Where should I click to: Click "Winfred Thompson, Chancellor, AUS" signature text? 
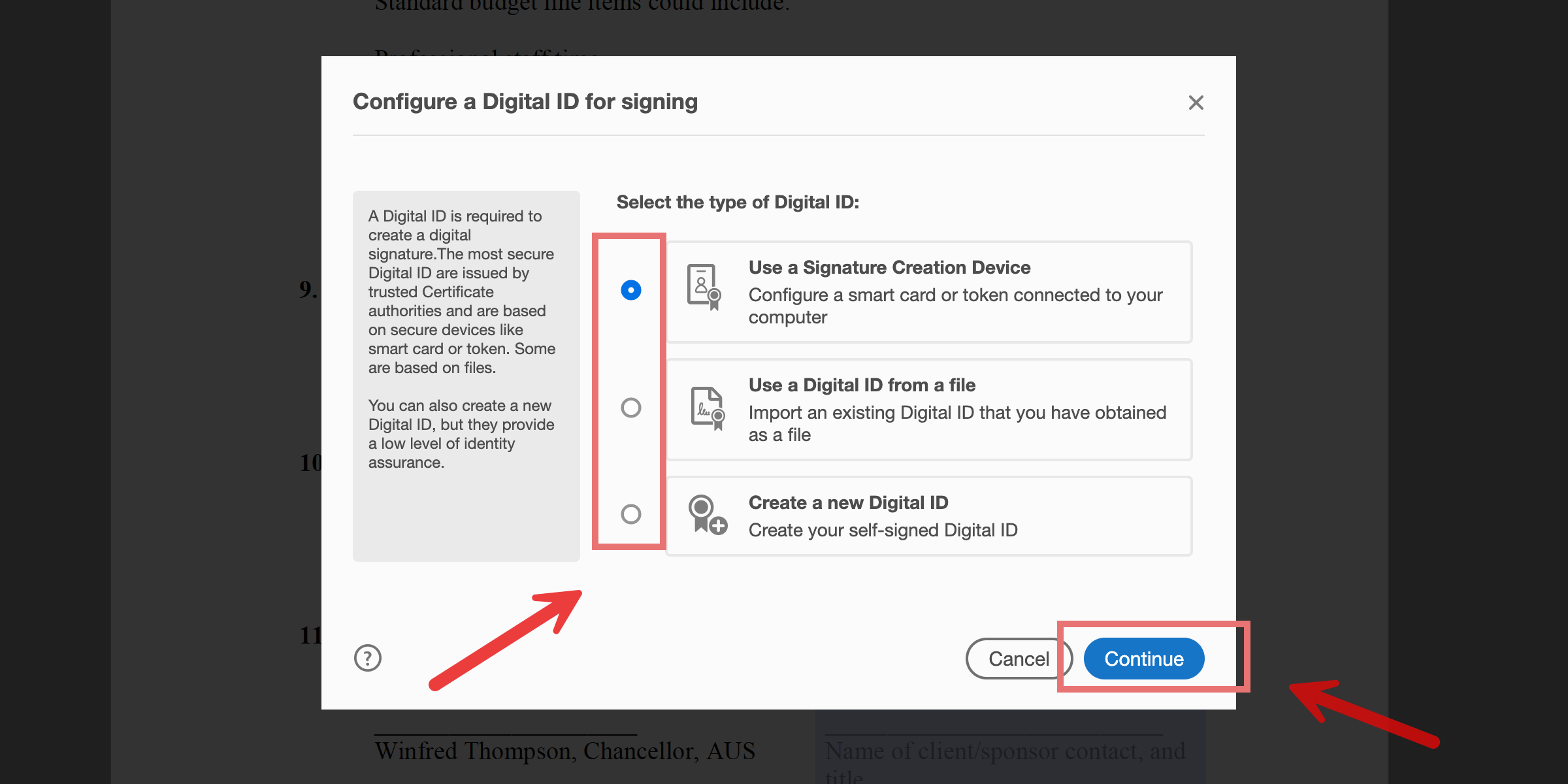565,751
